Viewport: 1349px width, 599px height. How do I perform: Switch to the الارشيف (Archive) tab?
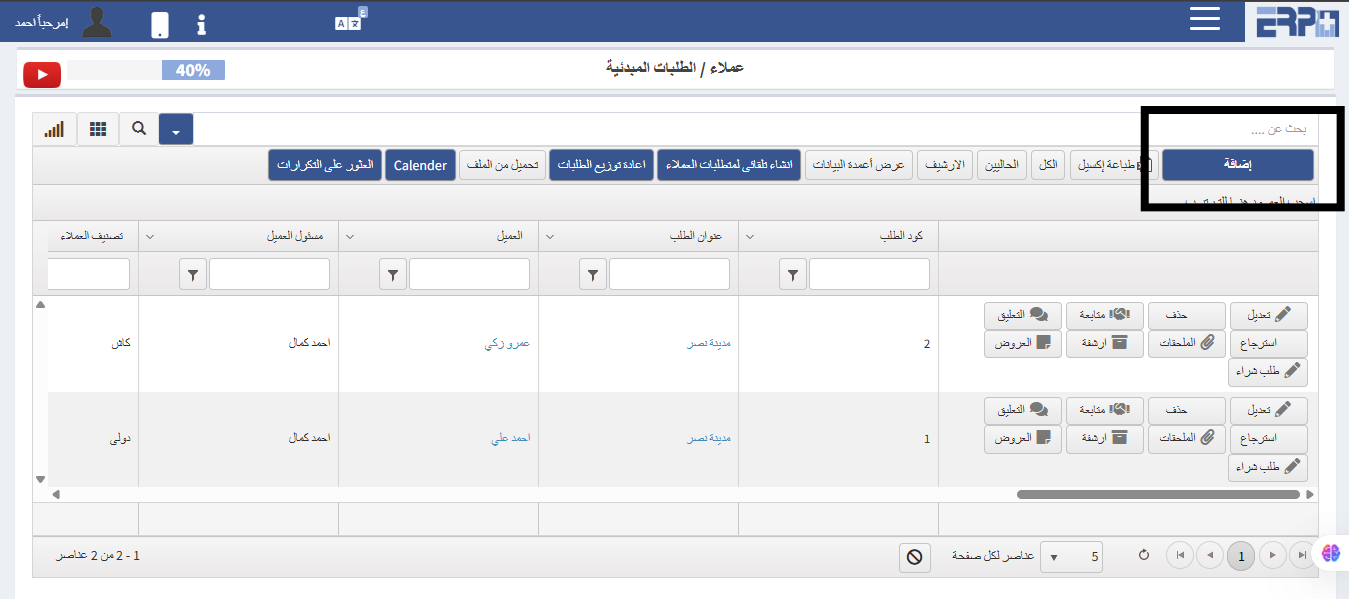click(x=946, y=164)
